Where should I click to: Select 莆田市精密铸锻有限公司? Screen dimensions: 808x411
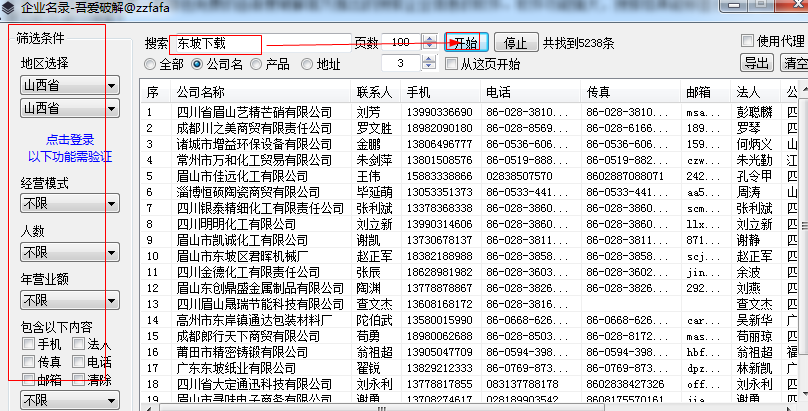tap(242, 352)
